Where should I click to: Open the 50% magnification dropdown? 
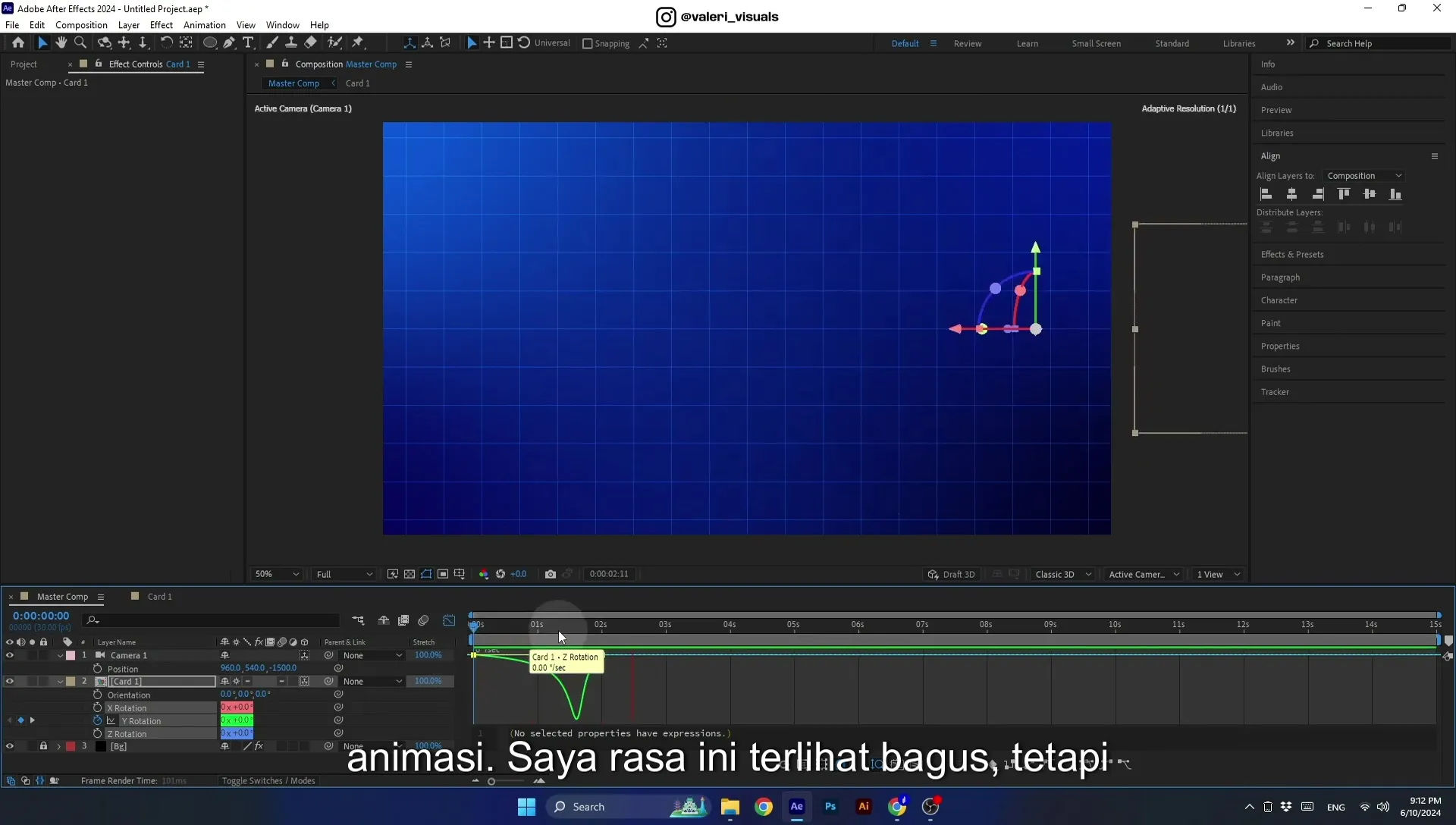click(x=277, y=574)
